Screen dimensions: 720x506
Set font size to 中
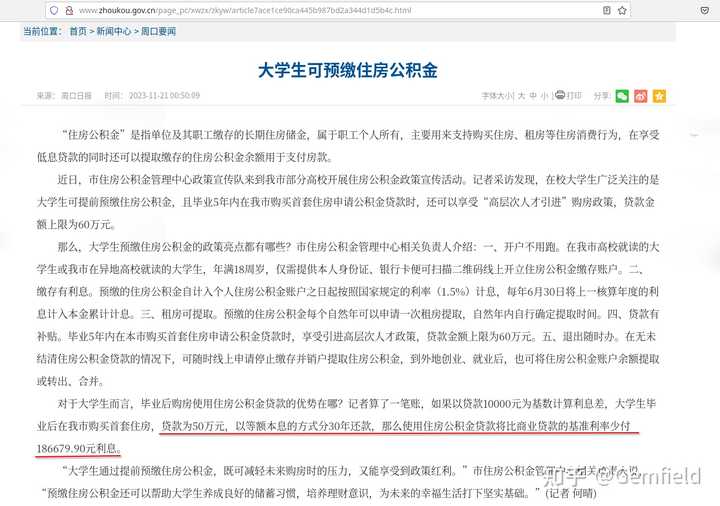click(x=533, y=96)
